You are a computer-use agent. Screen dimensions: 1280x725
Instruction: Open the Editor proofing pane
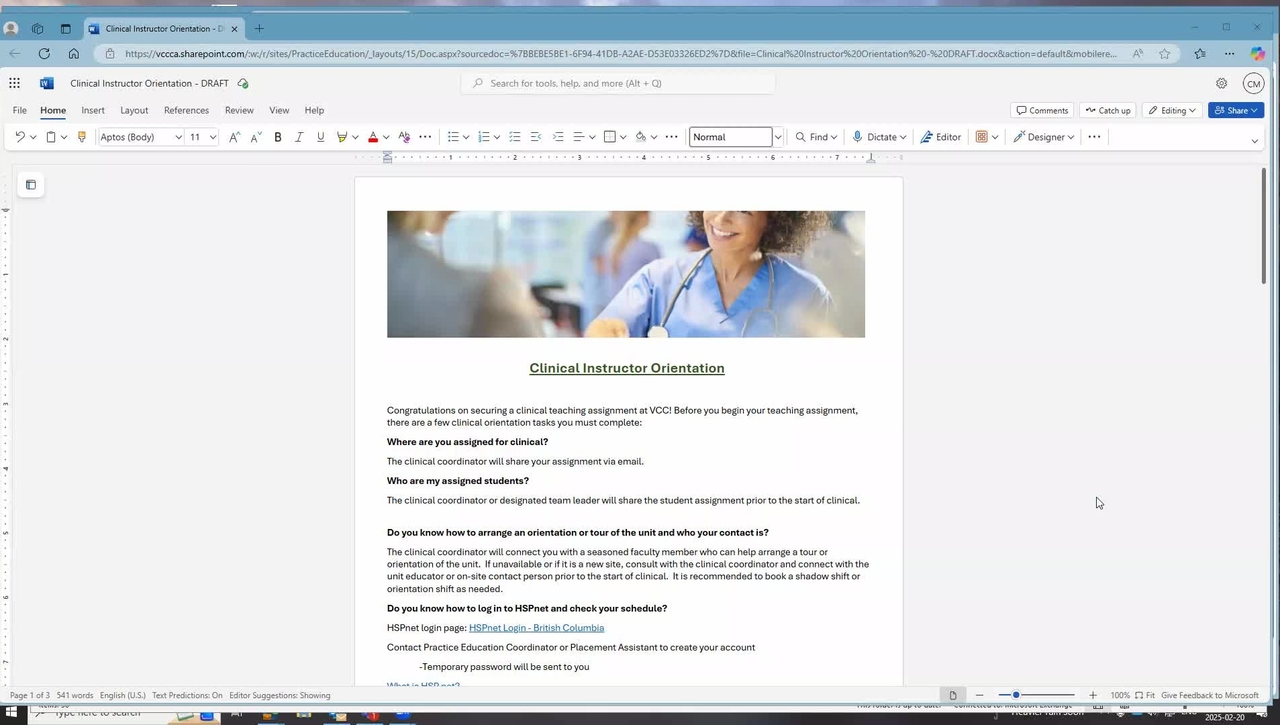pos(941,137)
